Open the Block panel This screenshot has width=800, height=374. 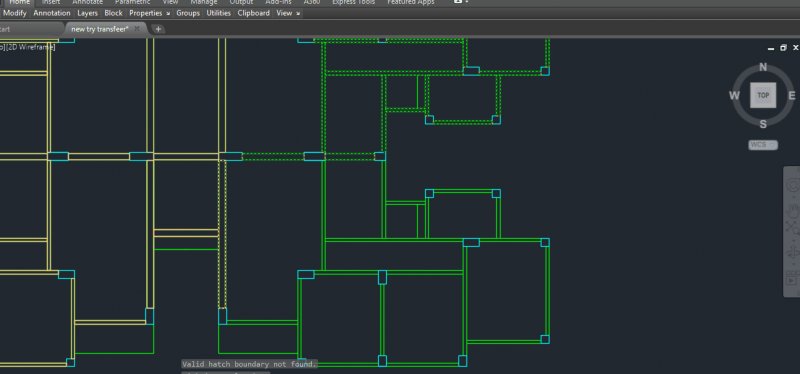(113, 13)
